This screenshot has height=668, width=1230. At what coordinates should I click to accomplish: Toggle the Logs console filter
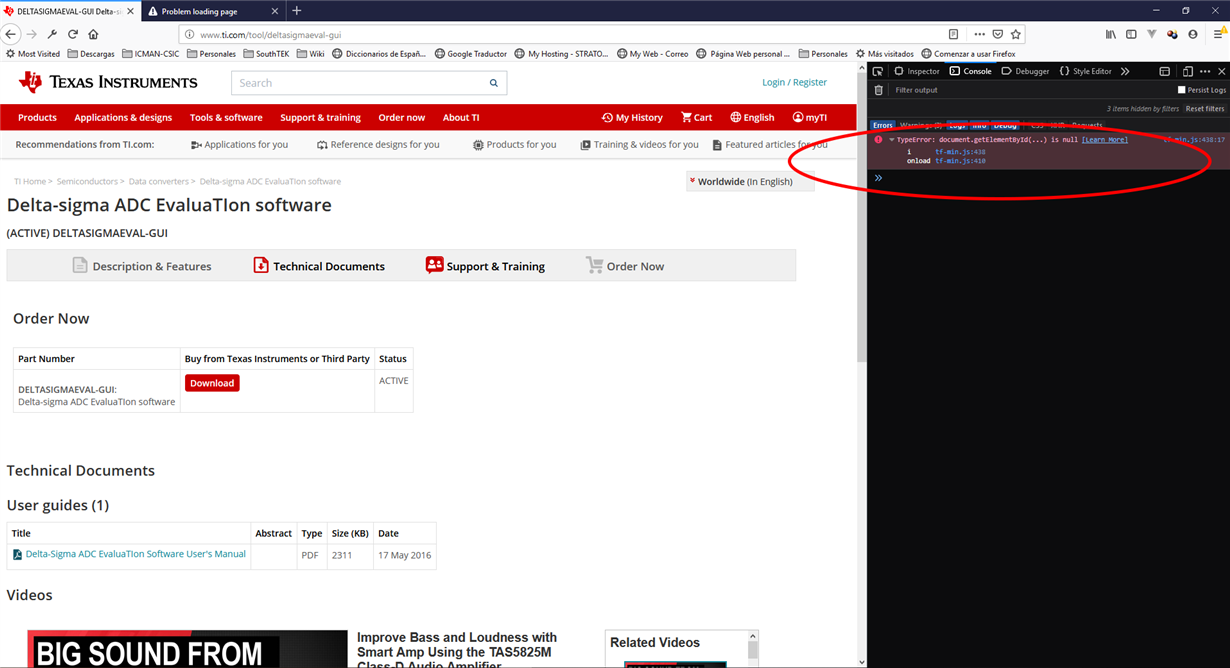pyautogui.click(x=957, y=125)
